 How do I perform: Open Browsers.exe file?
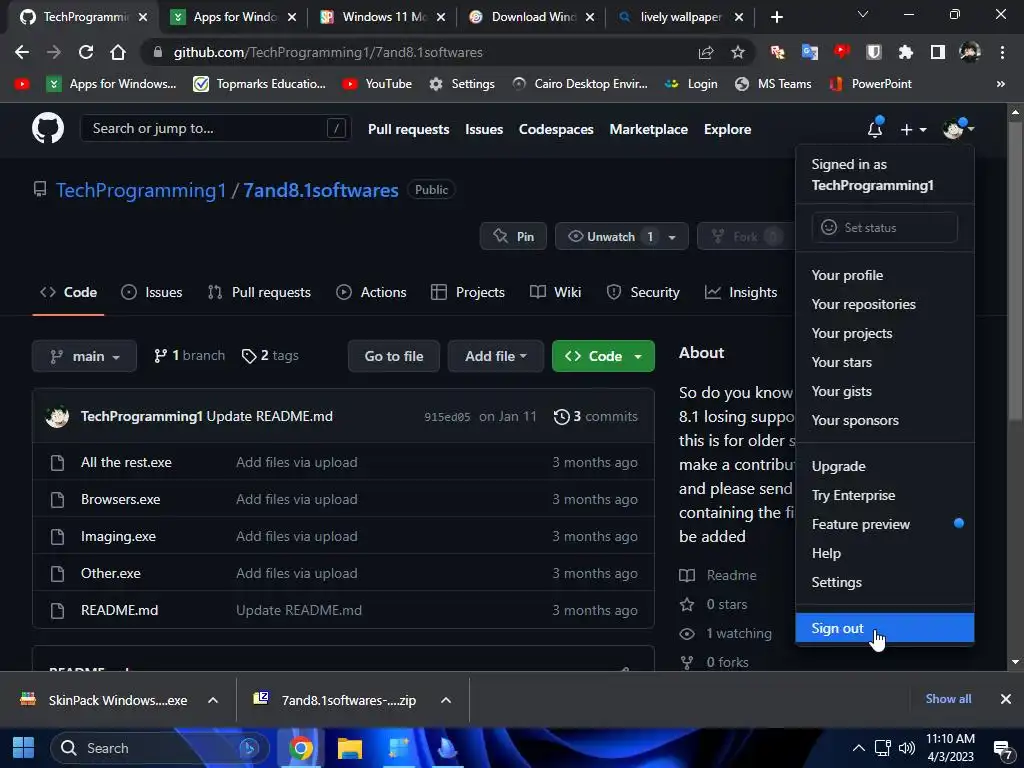(120, 499)
